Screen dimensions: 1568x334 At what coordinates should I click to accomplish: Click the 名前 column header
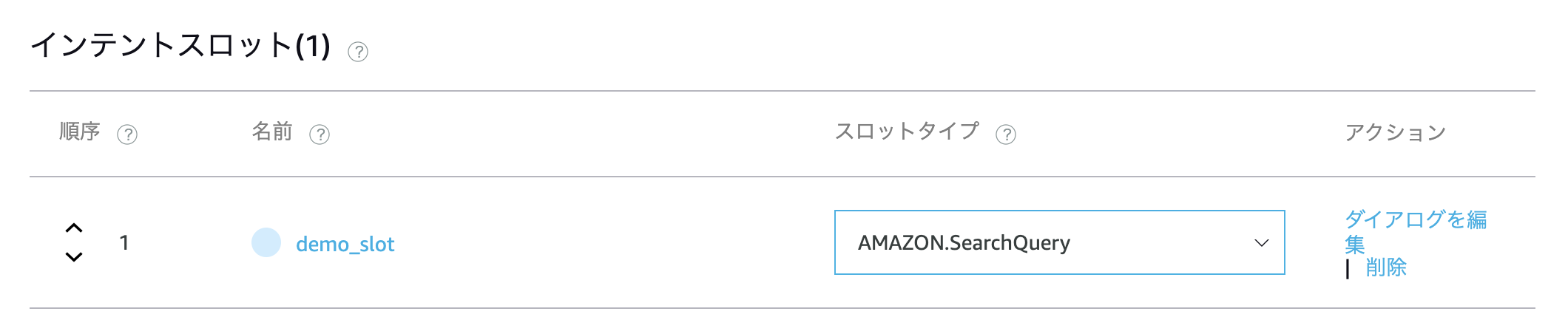click(x=272, y=132)
